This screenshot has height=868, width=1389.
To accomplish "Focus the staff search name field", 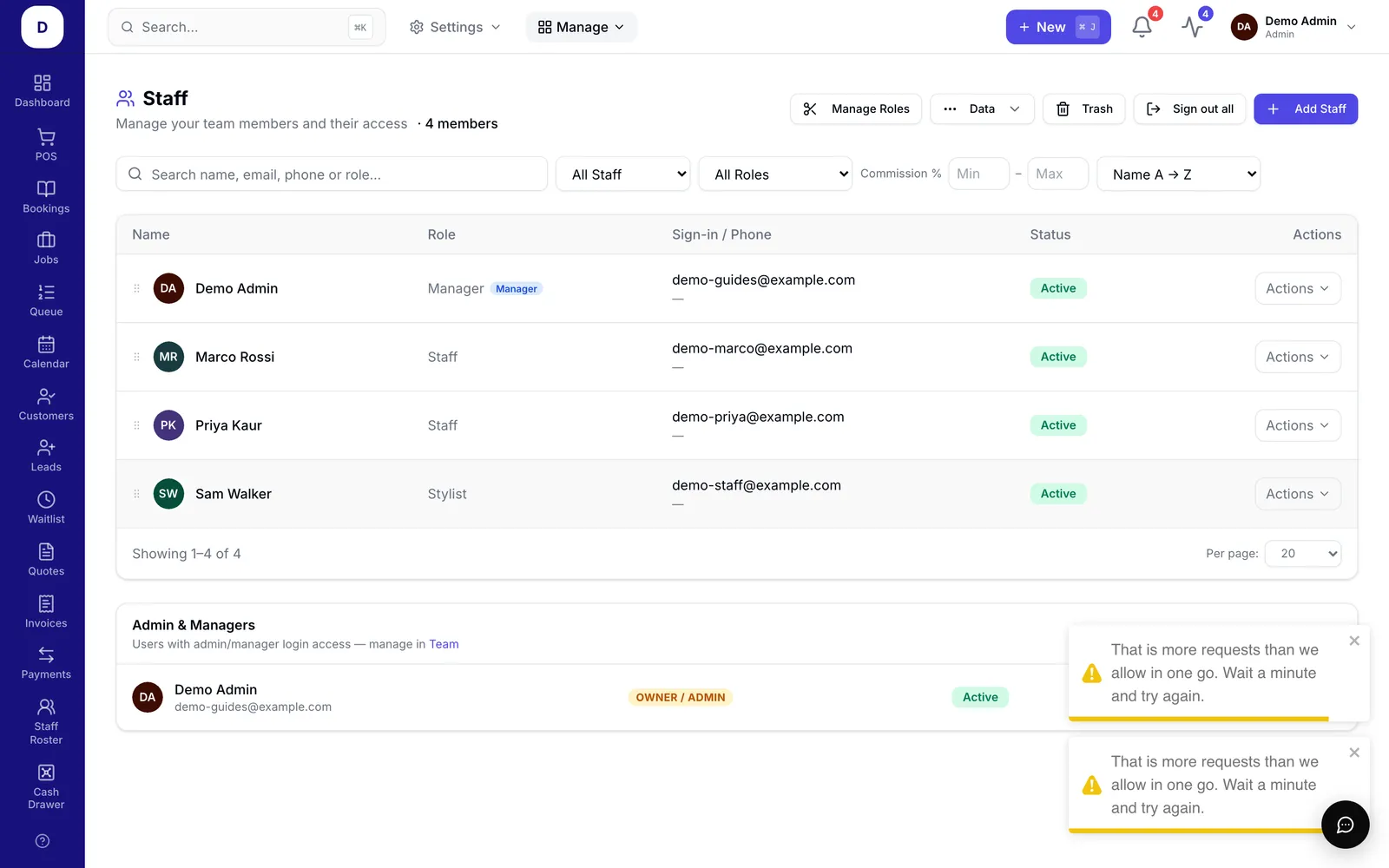I will pos(332,174).
